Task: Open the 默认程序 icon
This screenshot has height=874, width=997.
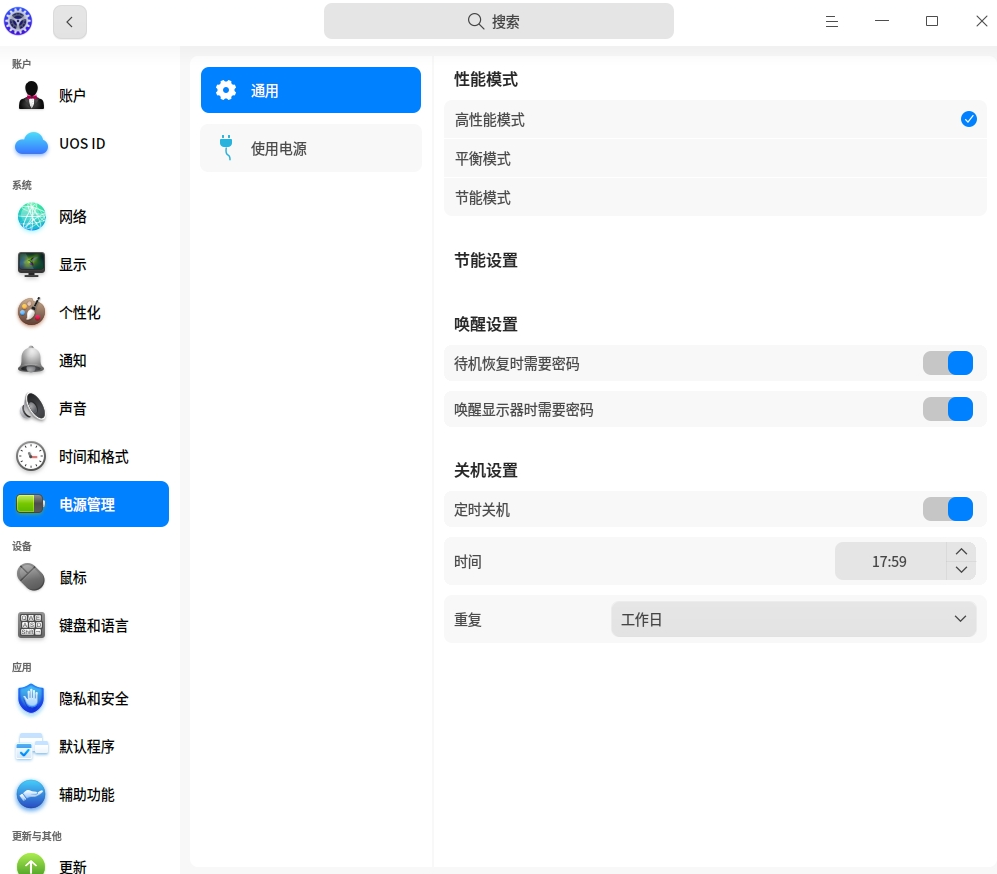Action: pyautogui.click(x=31, y=746)
